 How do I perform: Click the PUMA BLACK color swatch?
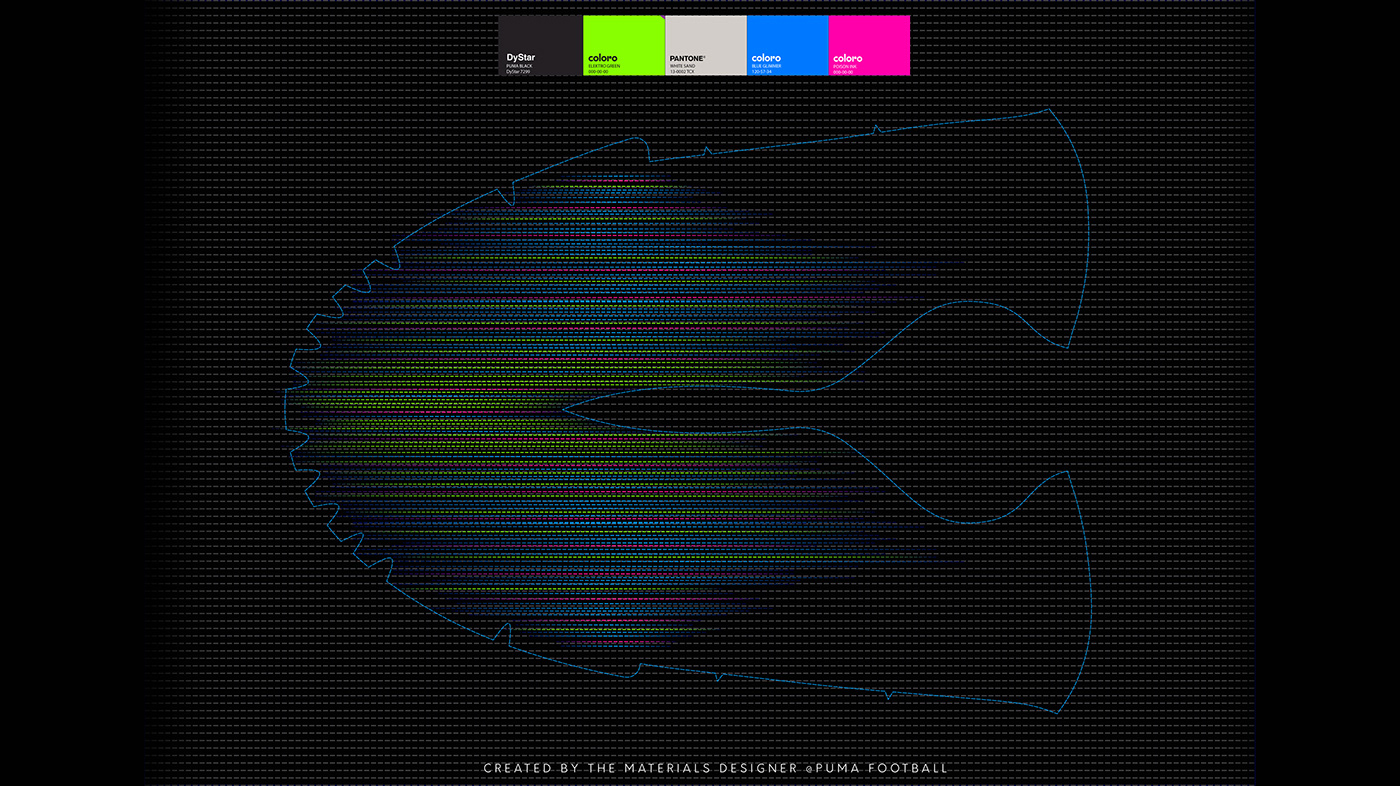coord(540,40)
